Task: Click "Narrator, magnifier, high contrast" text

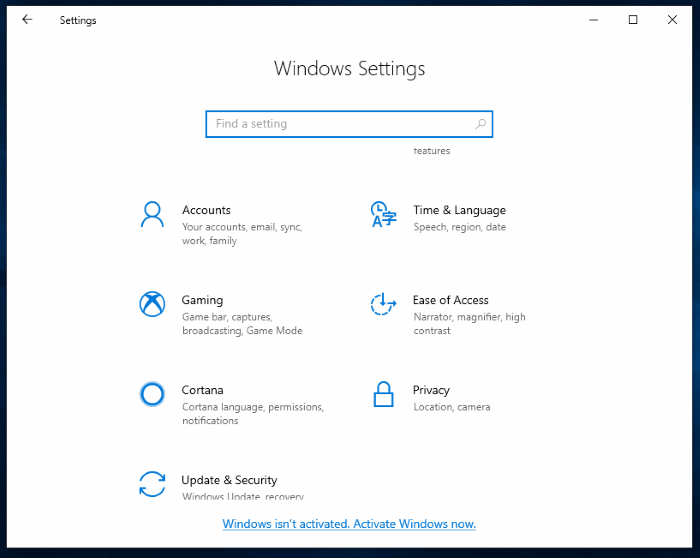Action: pyautogui.click(x=469, y=324)
